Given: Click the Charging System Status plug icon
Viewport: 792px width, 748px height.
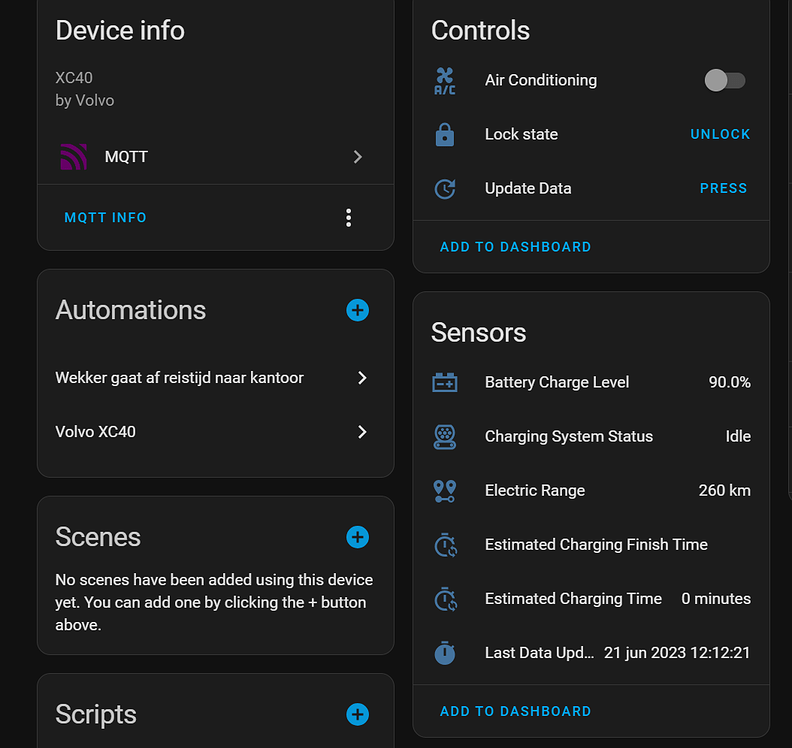Looking at the screenshot, I should point(445,436).
